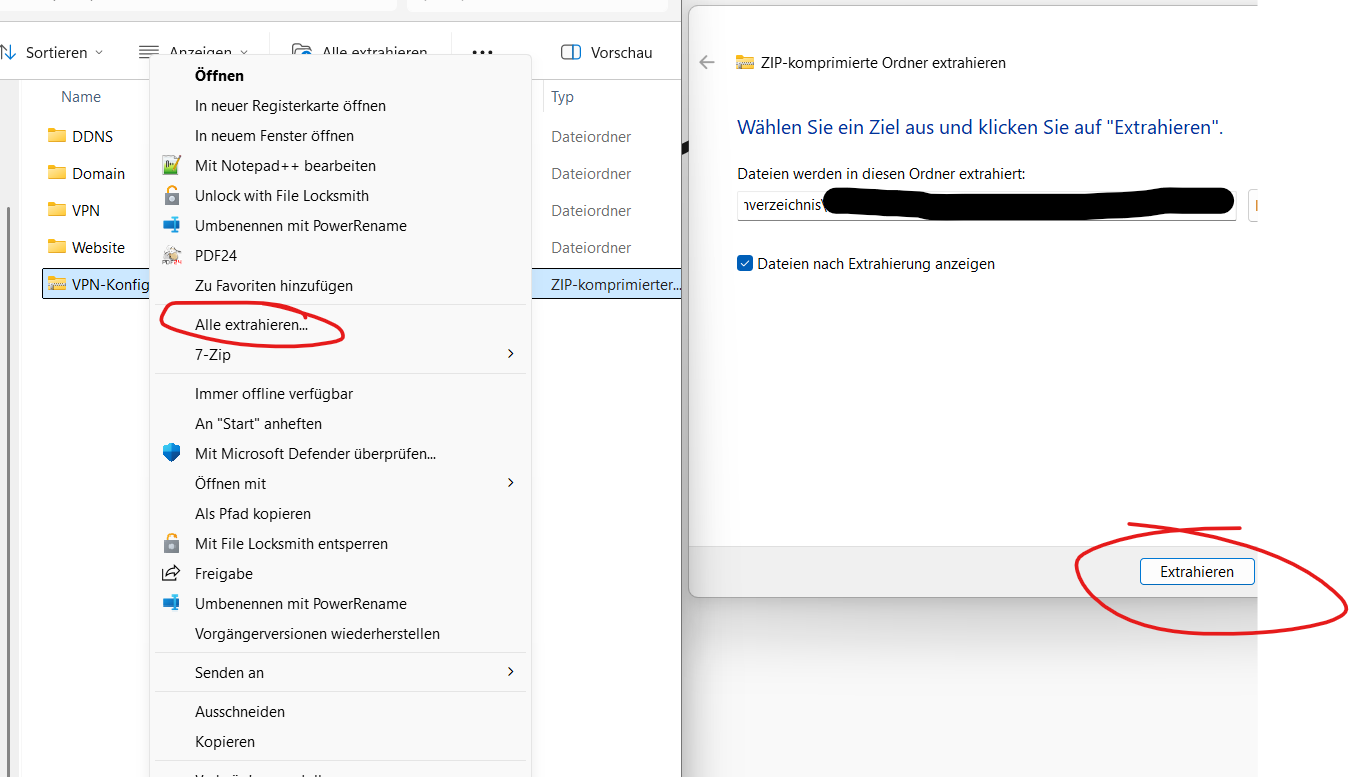Click the Website folder icon

pos(56,246)
